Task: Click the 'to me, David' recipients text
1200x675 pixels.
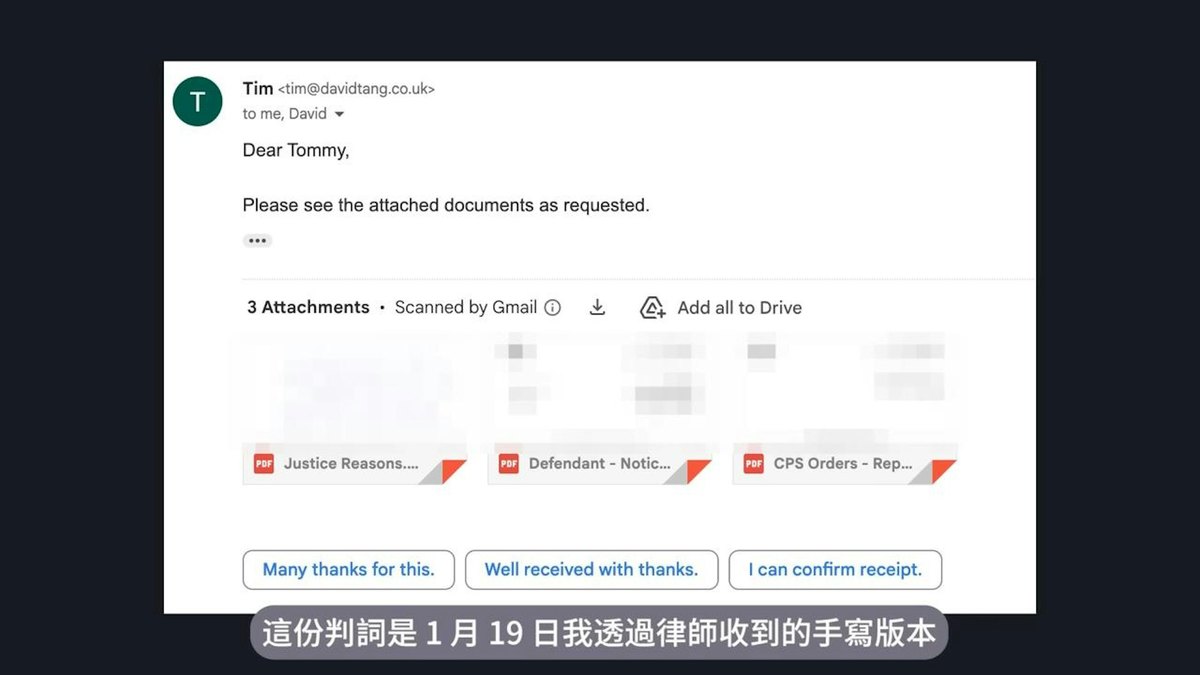Action: click(285, 114)
